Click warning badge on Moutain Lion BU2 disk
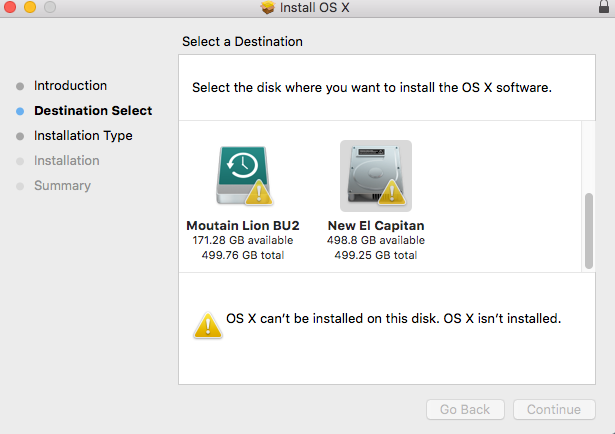The height and width of the screenshot is (434, 615). [259, 195]
